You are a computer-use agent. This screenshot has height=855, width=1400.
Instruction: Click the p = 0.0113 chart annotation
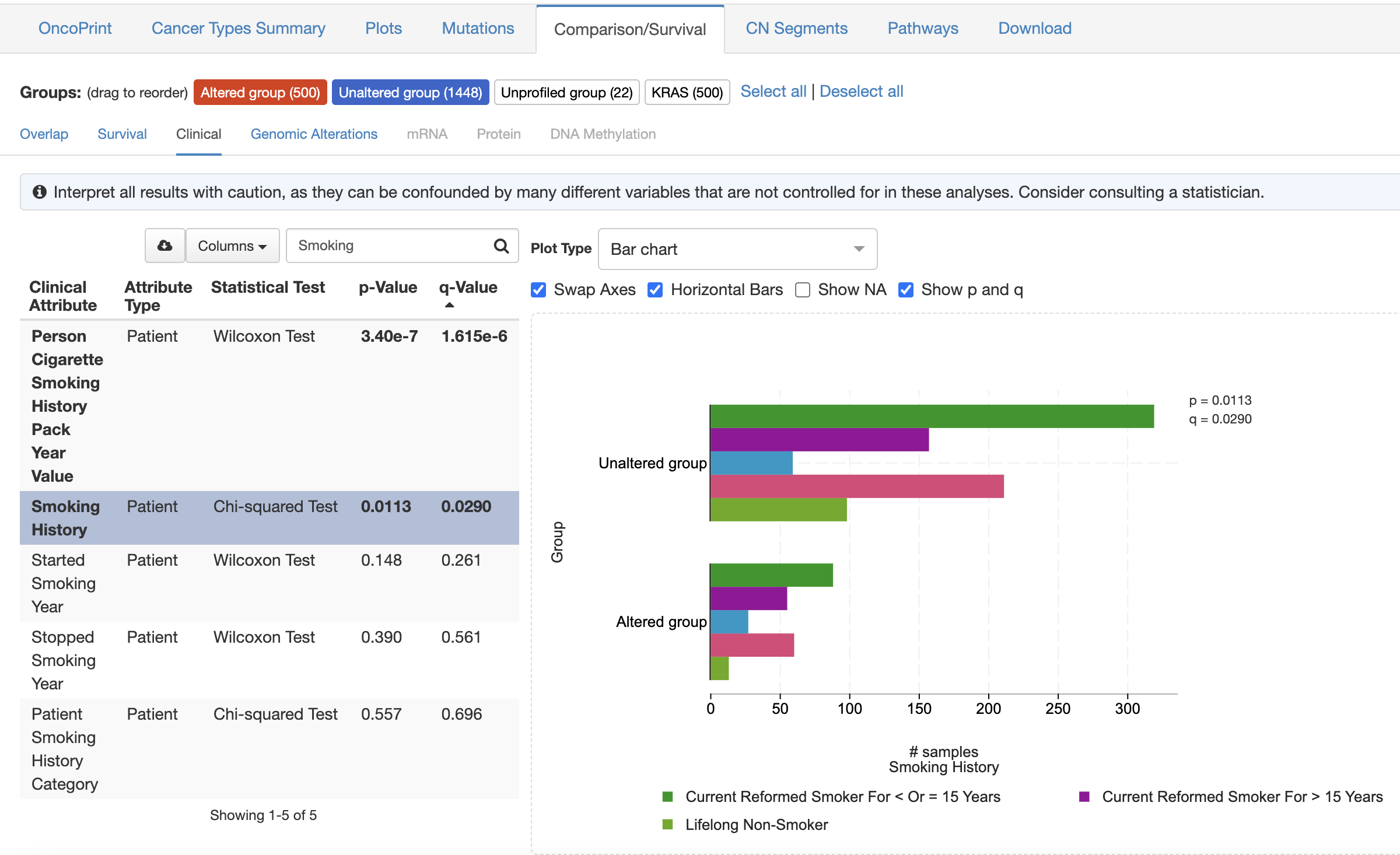[x=1220, y=401]
